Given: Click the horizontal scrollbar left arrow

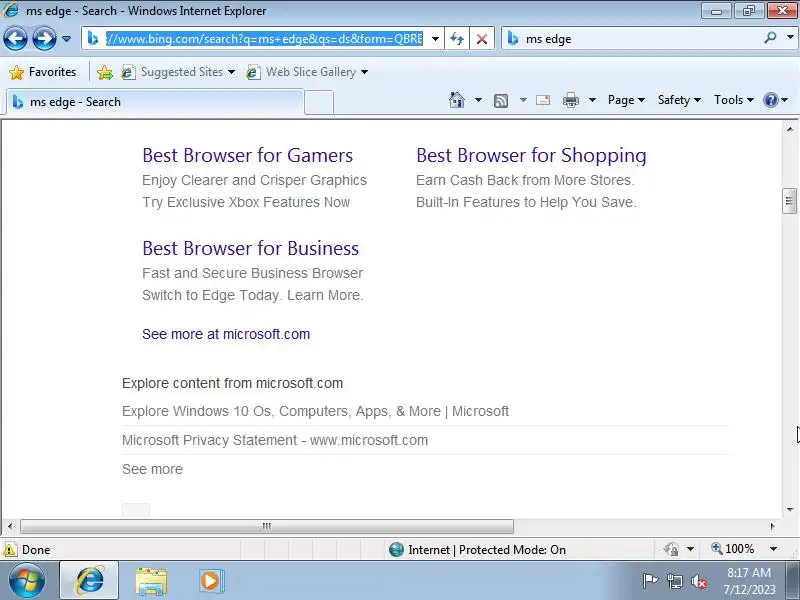Looking at the screenshot, I should [10, 526].
